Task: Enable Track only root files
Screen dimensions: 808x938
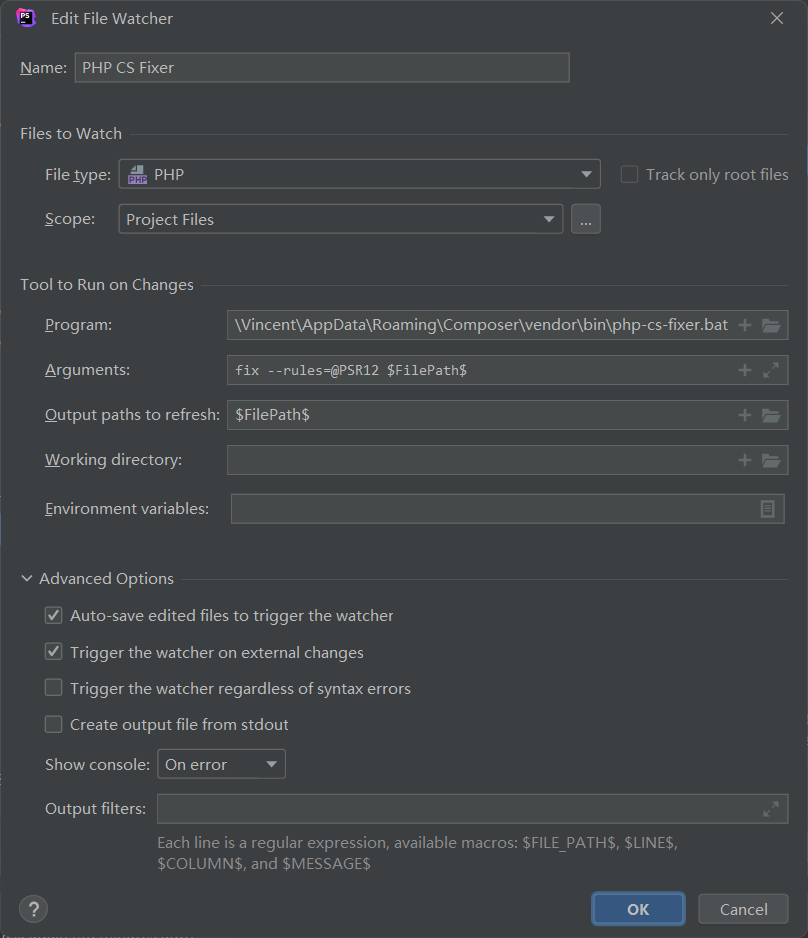Action: coord(629,175)
